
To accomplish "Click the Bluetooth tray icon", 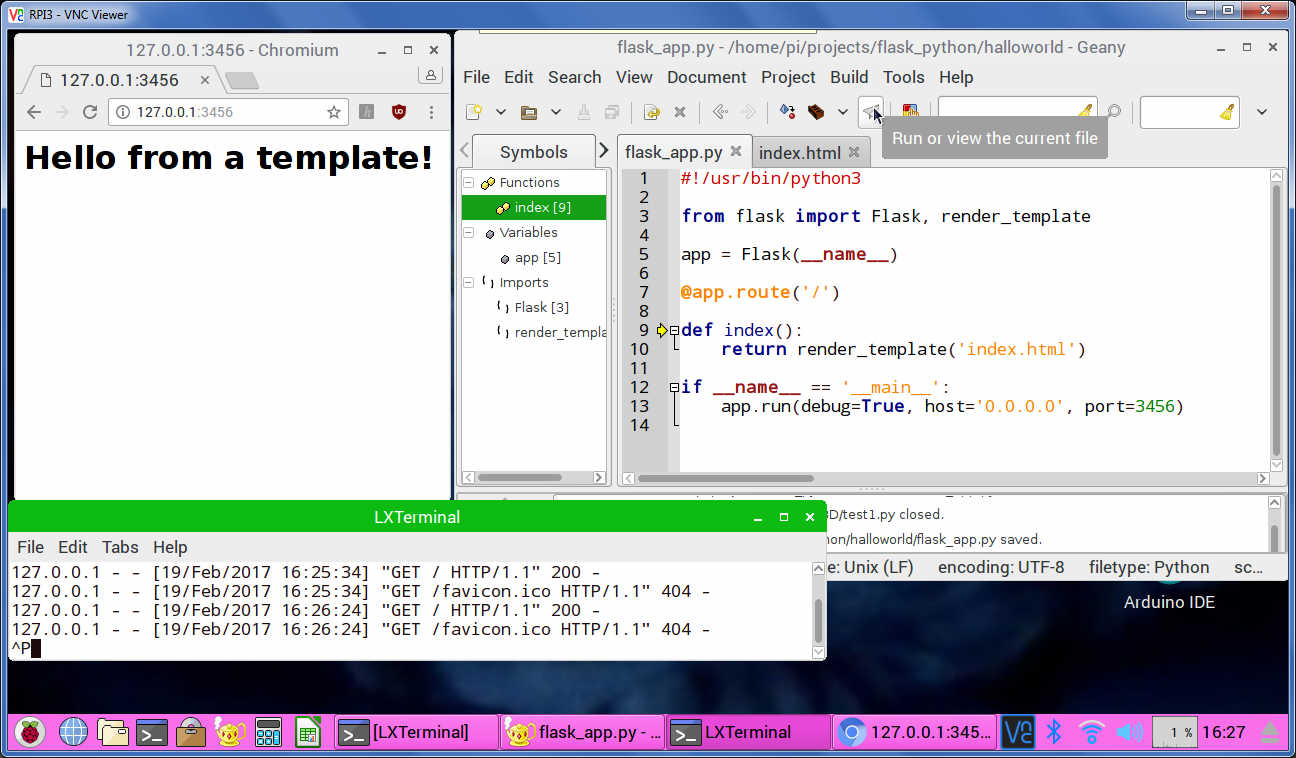I will click(x=1053, y=732).
